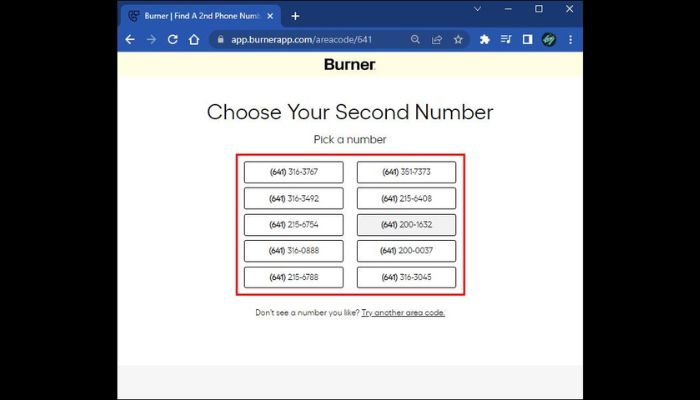Select number (641) 215-6788
Screen dimensions: 700x400
coord(294,278)
